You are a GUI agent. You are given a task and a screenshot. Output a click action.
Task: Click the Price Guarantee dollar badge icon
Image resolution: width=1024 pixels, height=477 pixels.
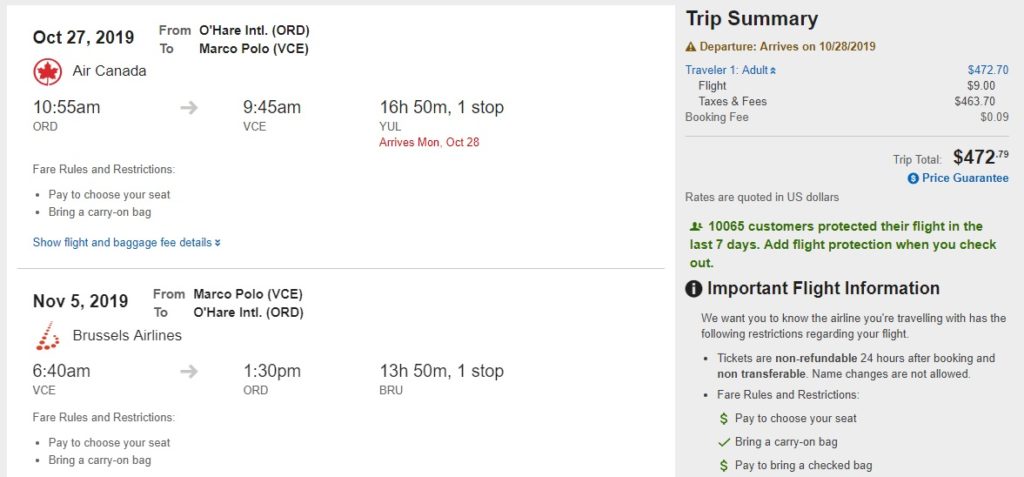(913, 178)
